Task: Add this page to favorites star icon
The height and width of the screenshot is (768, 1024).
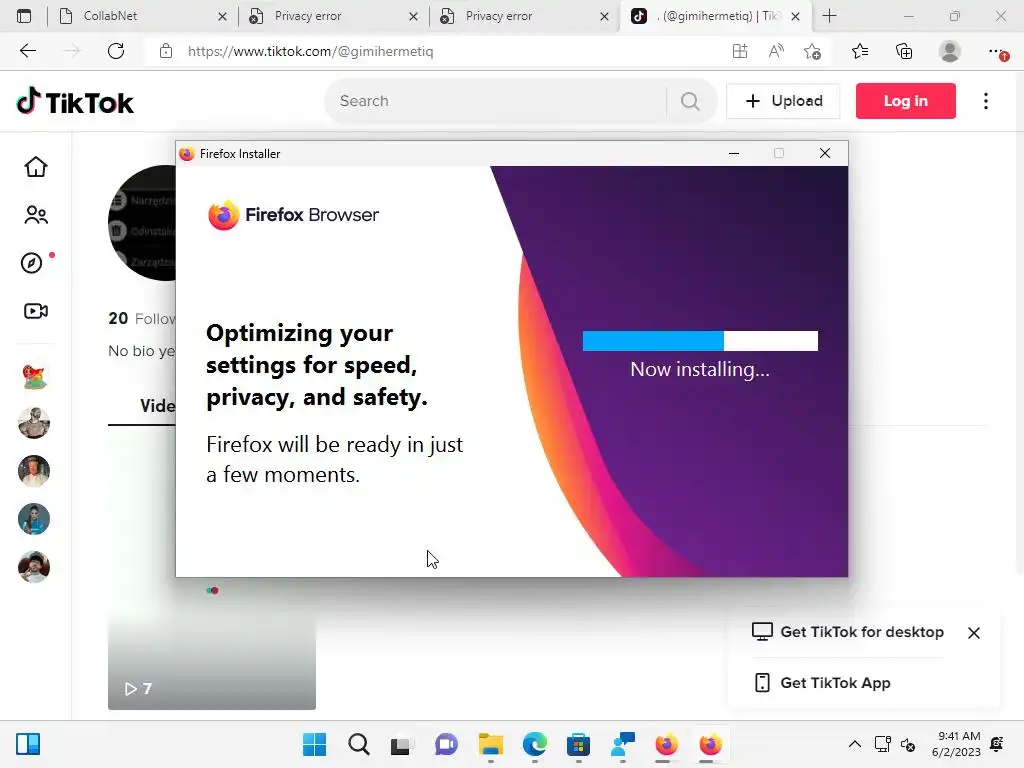Action: (812, 51)
